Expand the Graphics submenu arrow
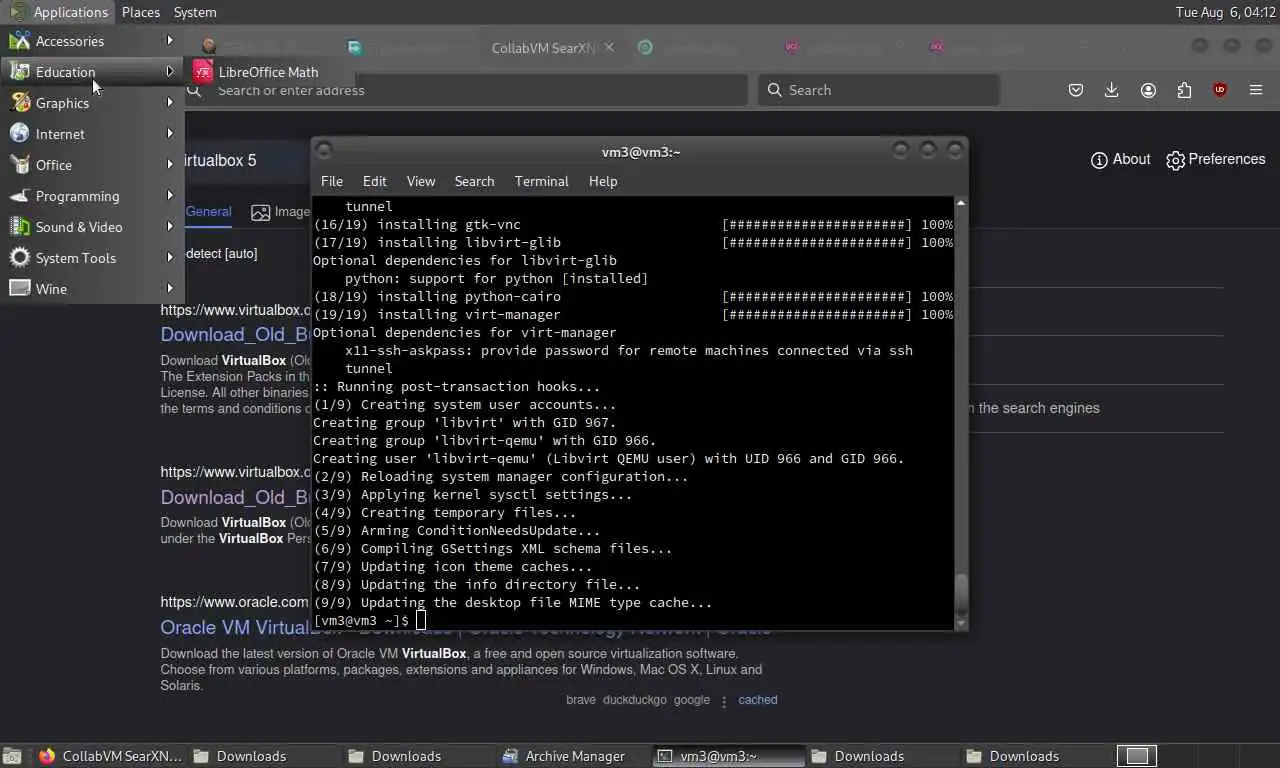This screenshot has height=768, width=1280. [170, 103]
